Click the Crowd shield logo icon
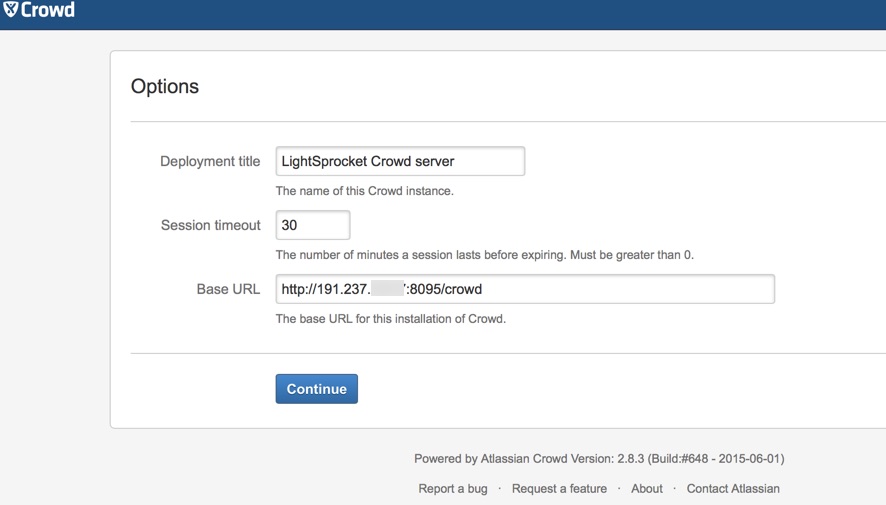This screenshot has width=886, height=505. (x=11, y=10)
